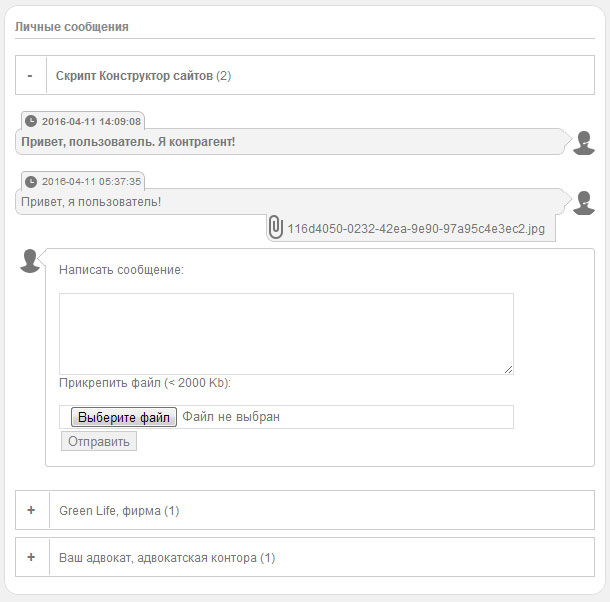
Task: Click the 2016-04-11 14:09:08 timestamp
Action: [91, 121]
